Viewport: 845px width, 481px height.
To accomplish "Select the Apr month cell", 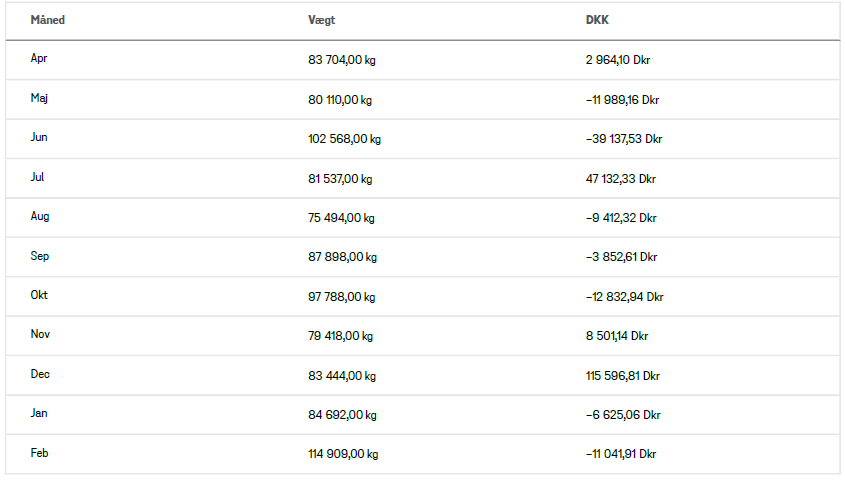I will [39, 59].
